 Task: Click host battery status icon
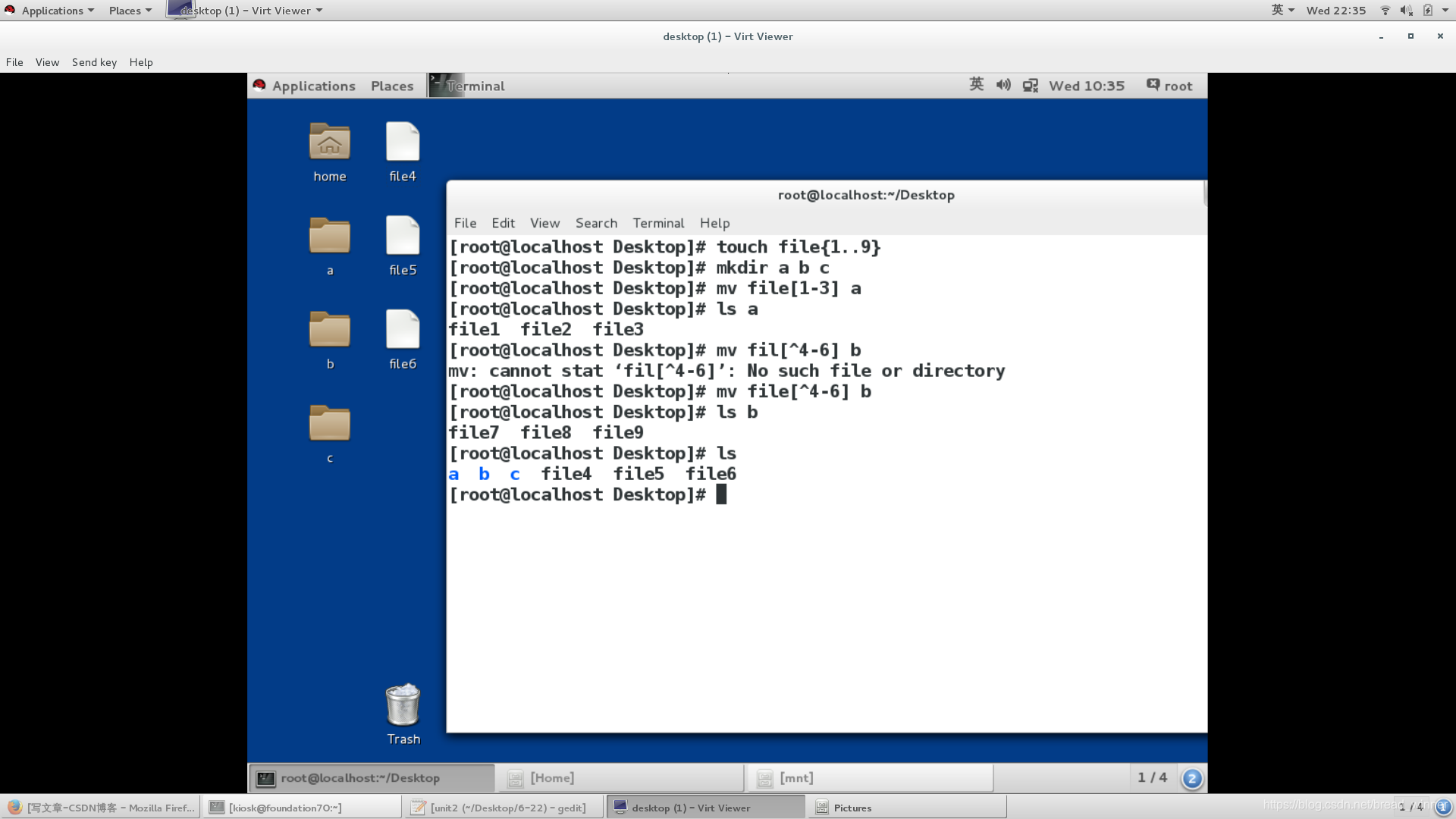pyautogui.click(x=1427, y=11)
